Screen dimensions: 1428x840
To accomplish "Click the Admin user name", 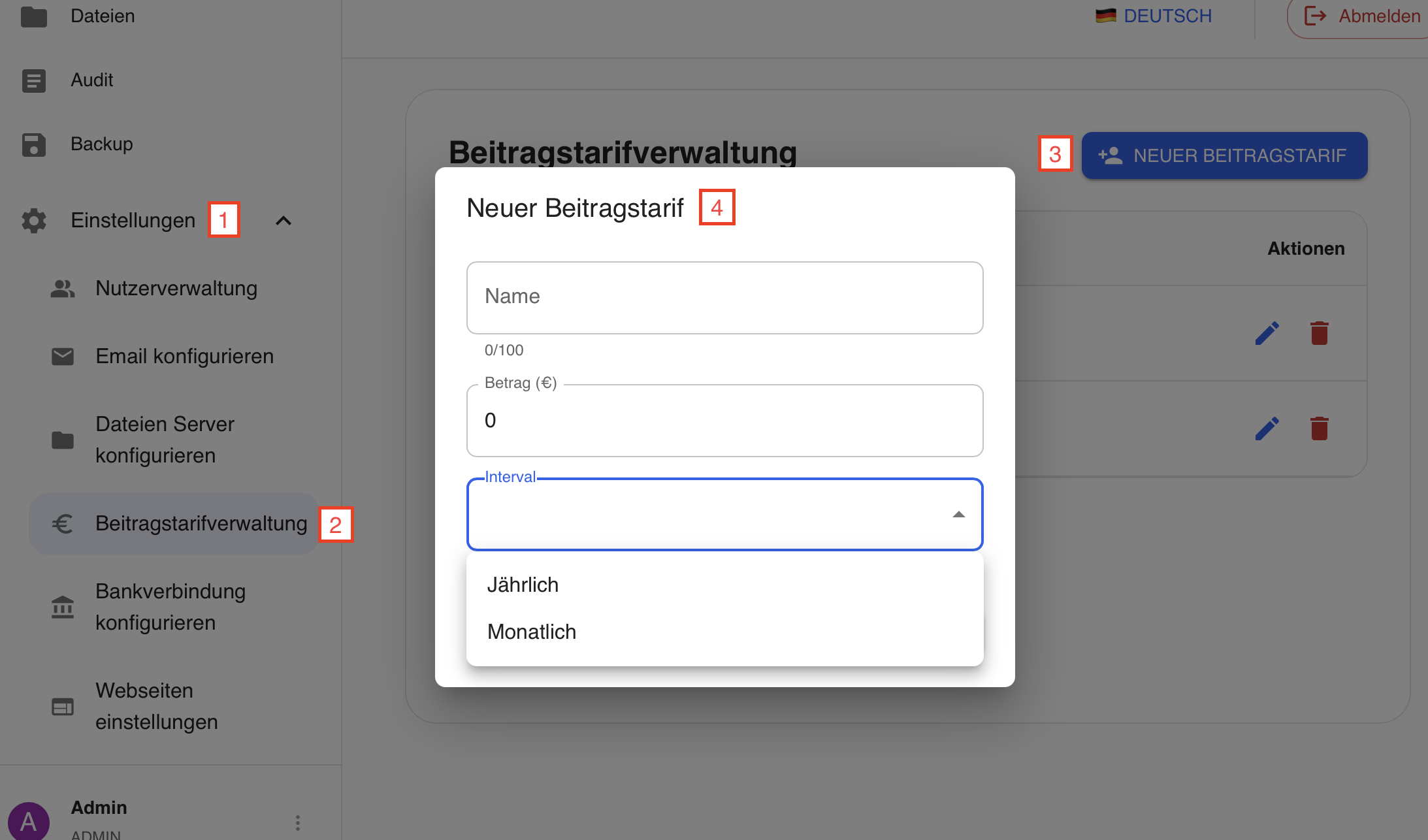I will click(99, 808).
